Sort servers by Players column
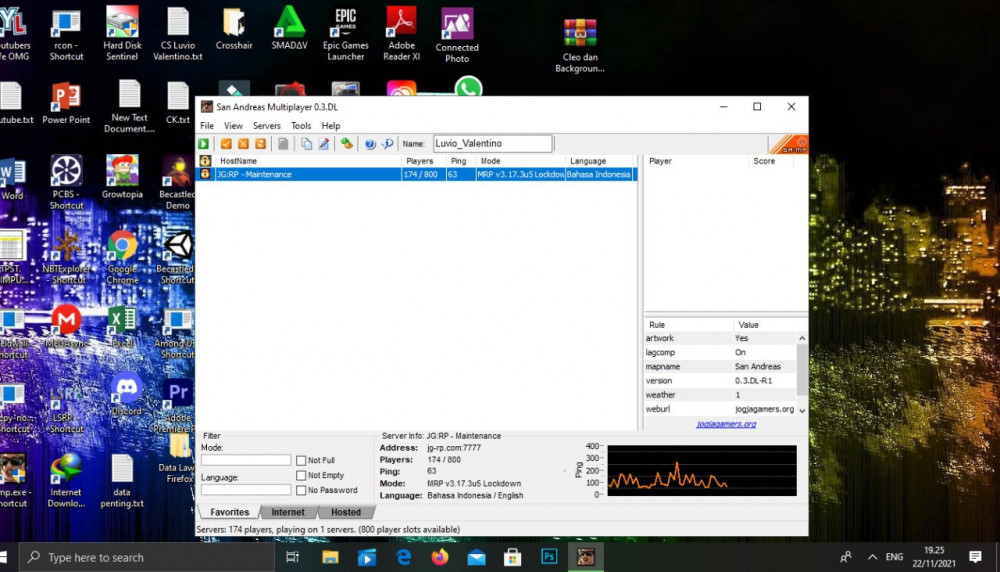Viewport: 1000px width, 572px height. coord(422,161)
